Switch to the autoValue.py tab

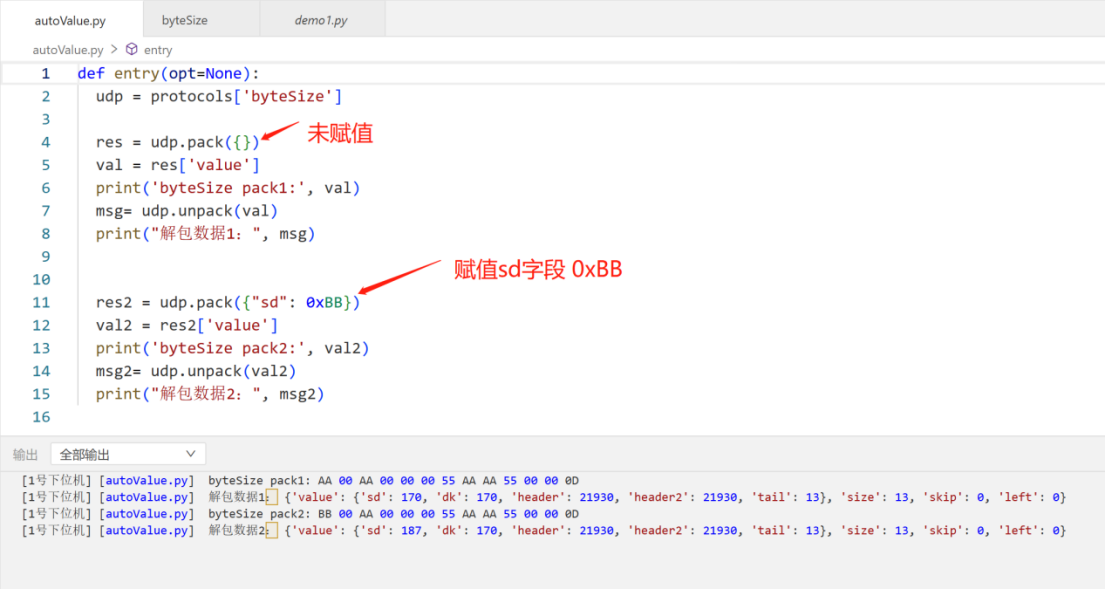(x=71, y=20)
